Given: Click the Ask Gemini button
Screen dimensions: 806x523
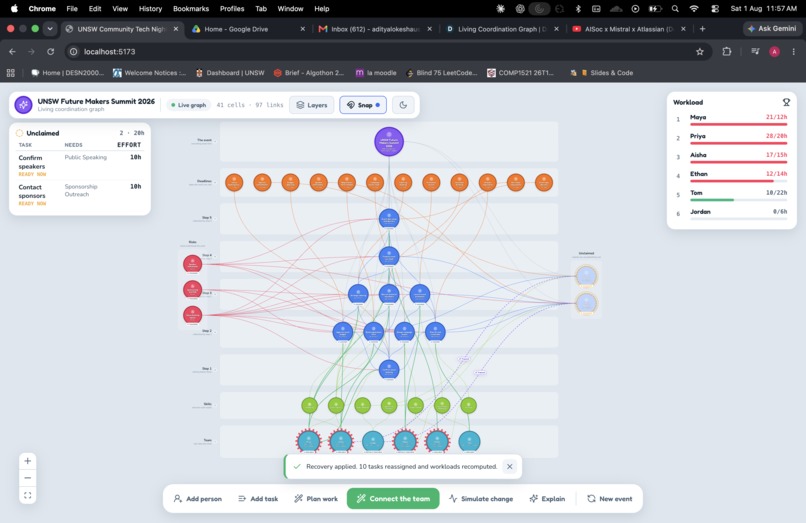Looking at the screenshot, I should [x=772, y=29].
